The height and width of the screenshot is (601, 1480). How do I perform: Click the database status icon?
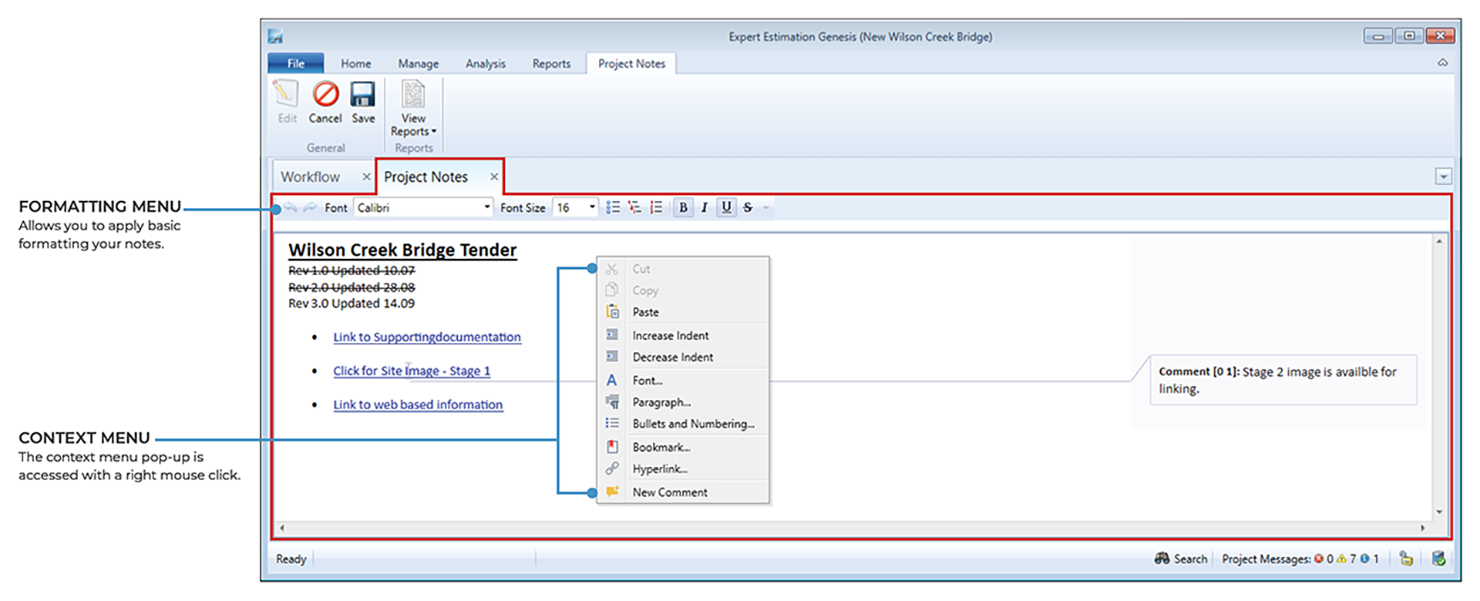pos(1438,559)
